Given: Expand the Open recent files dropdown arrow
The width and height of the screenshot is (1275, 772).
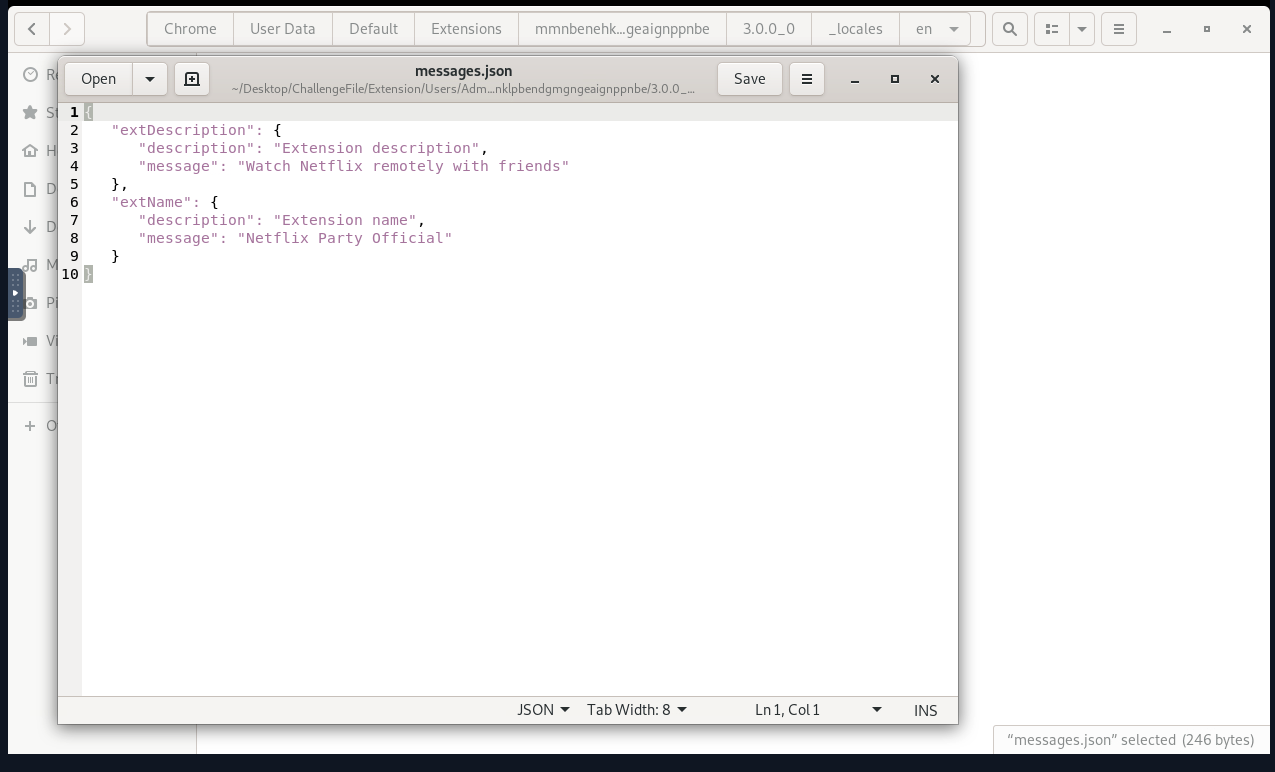Looking at the screenshot, I should (x=149, y=79).
